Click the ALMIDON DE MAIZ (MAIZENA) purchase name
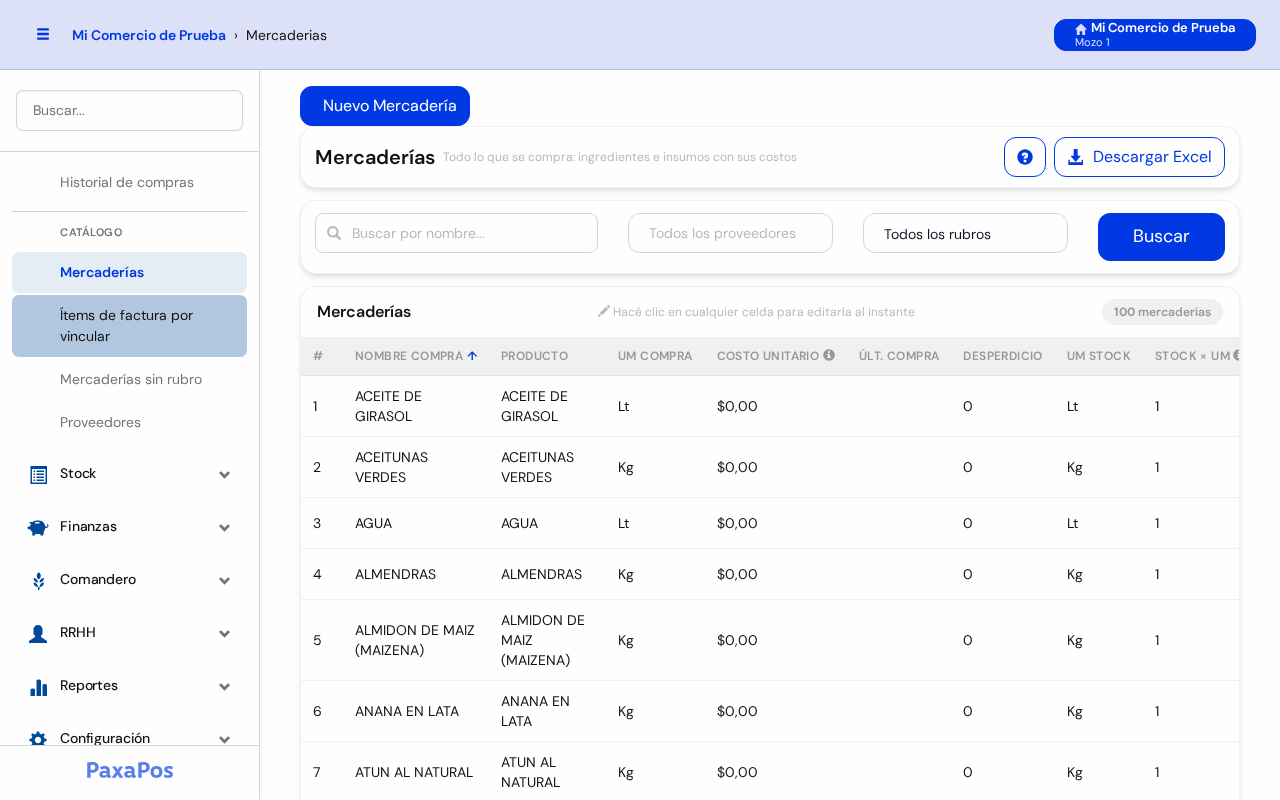This screenshot has width=1280, height=800. click(x=415, y=640)
